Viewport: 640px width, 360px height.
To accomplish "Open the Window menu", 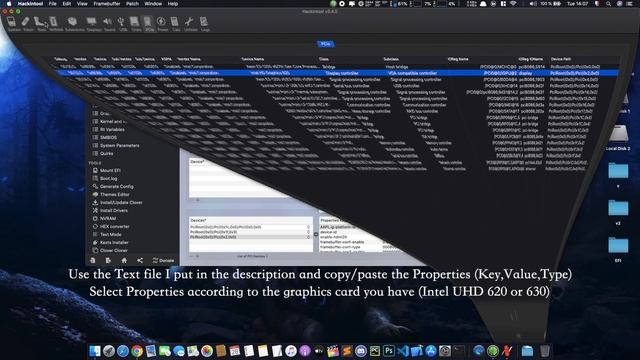I will (153, 4).
